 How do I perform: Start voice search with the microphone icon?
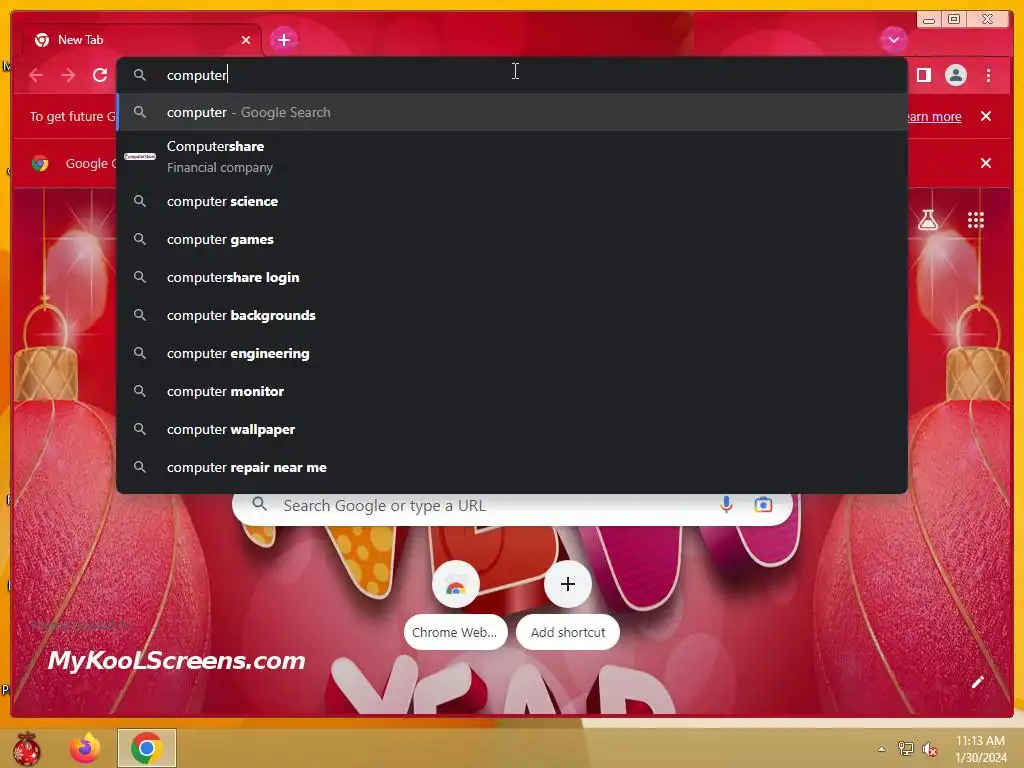tap(726, 505)
